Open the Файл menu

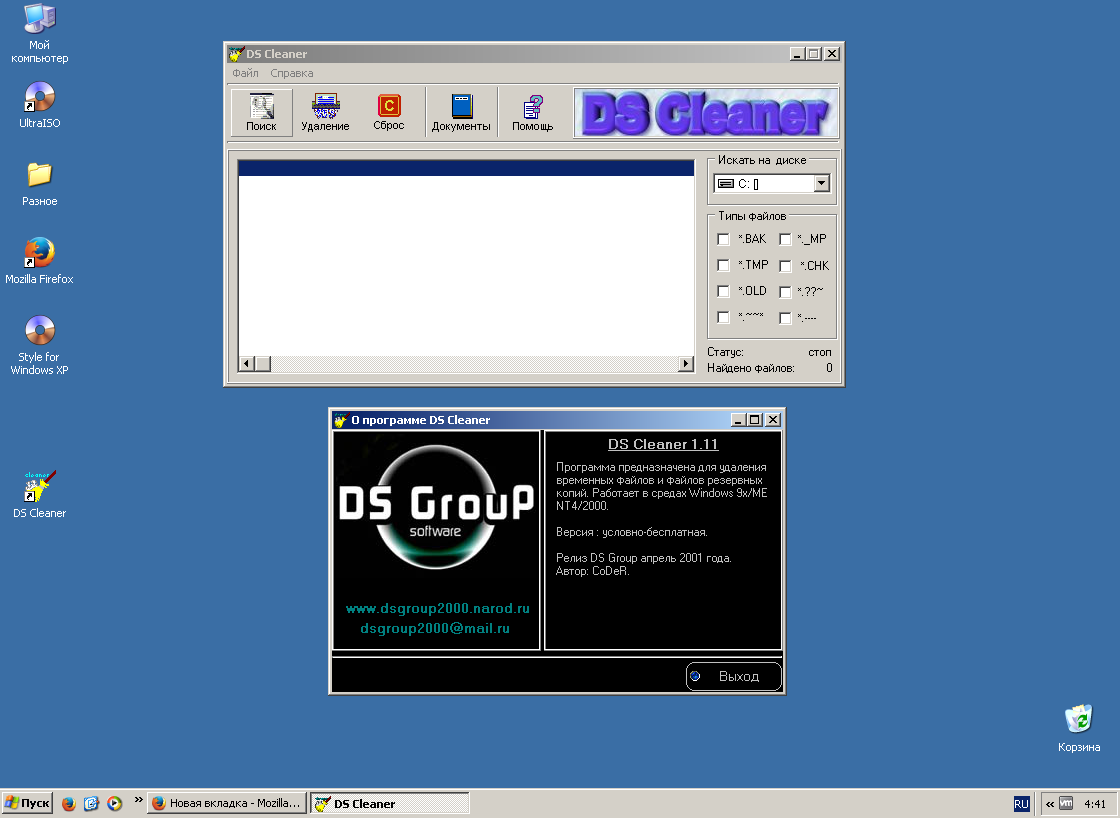pyautogui.click(x=245, y=73)
